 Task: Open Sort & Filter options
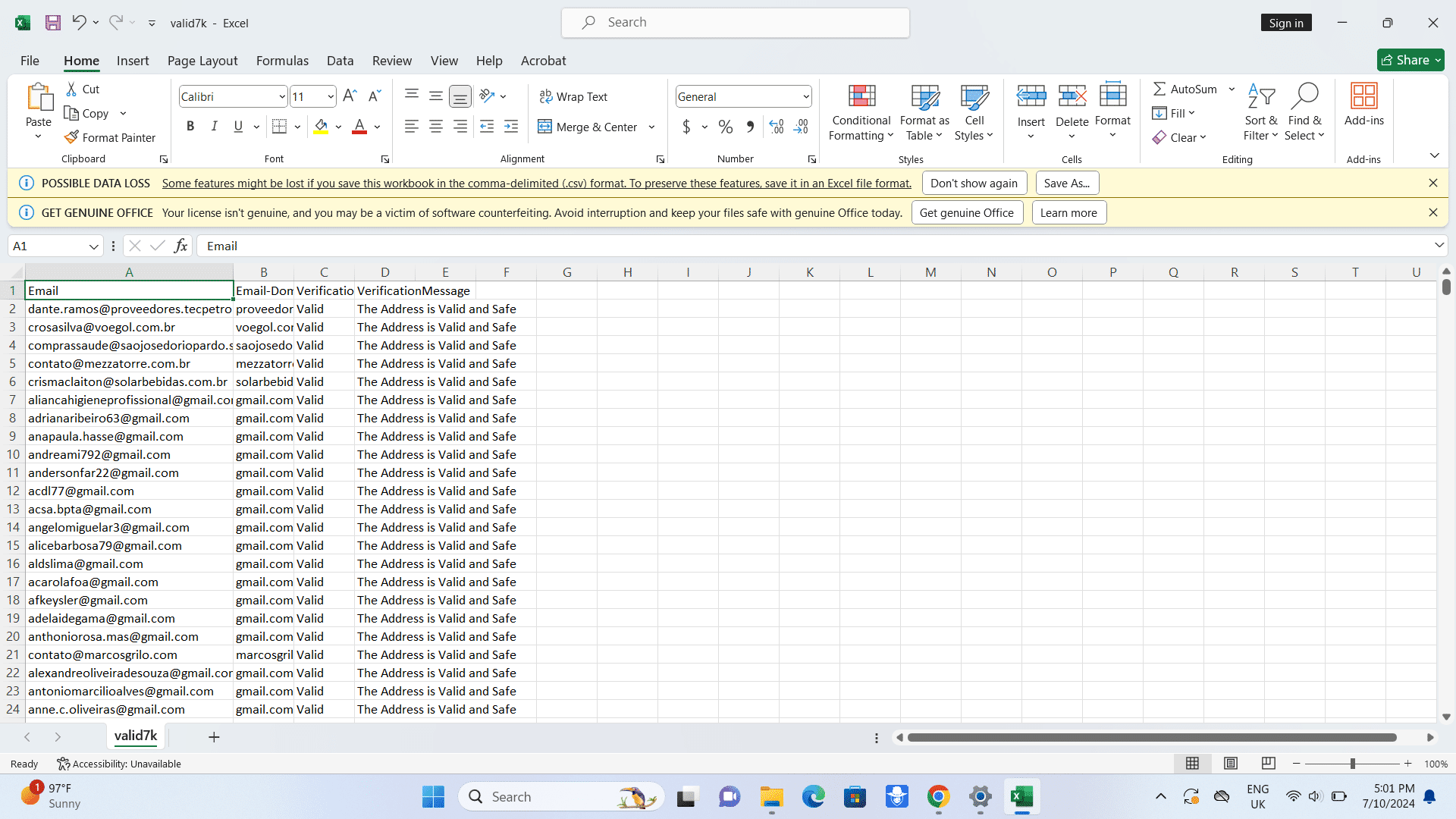[x=1261, y=112]
